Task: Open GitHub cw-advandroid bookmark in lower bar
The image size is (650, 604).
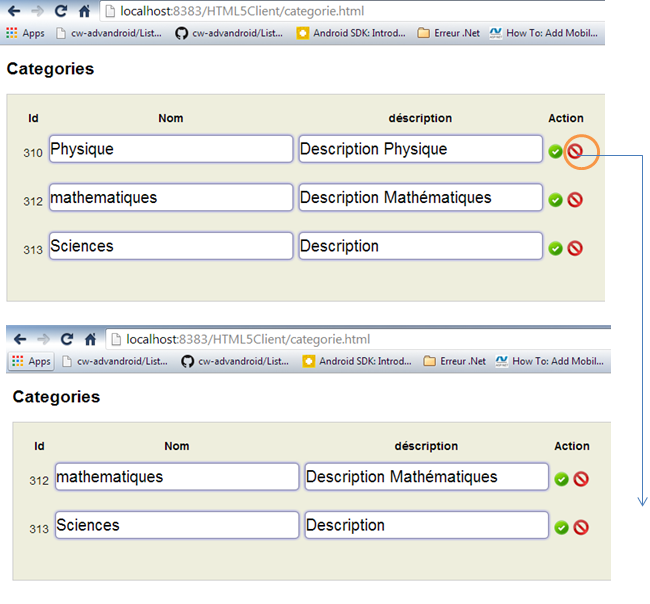Action: coord(235,361)
